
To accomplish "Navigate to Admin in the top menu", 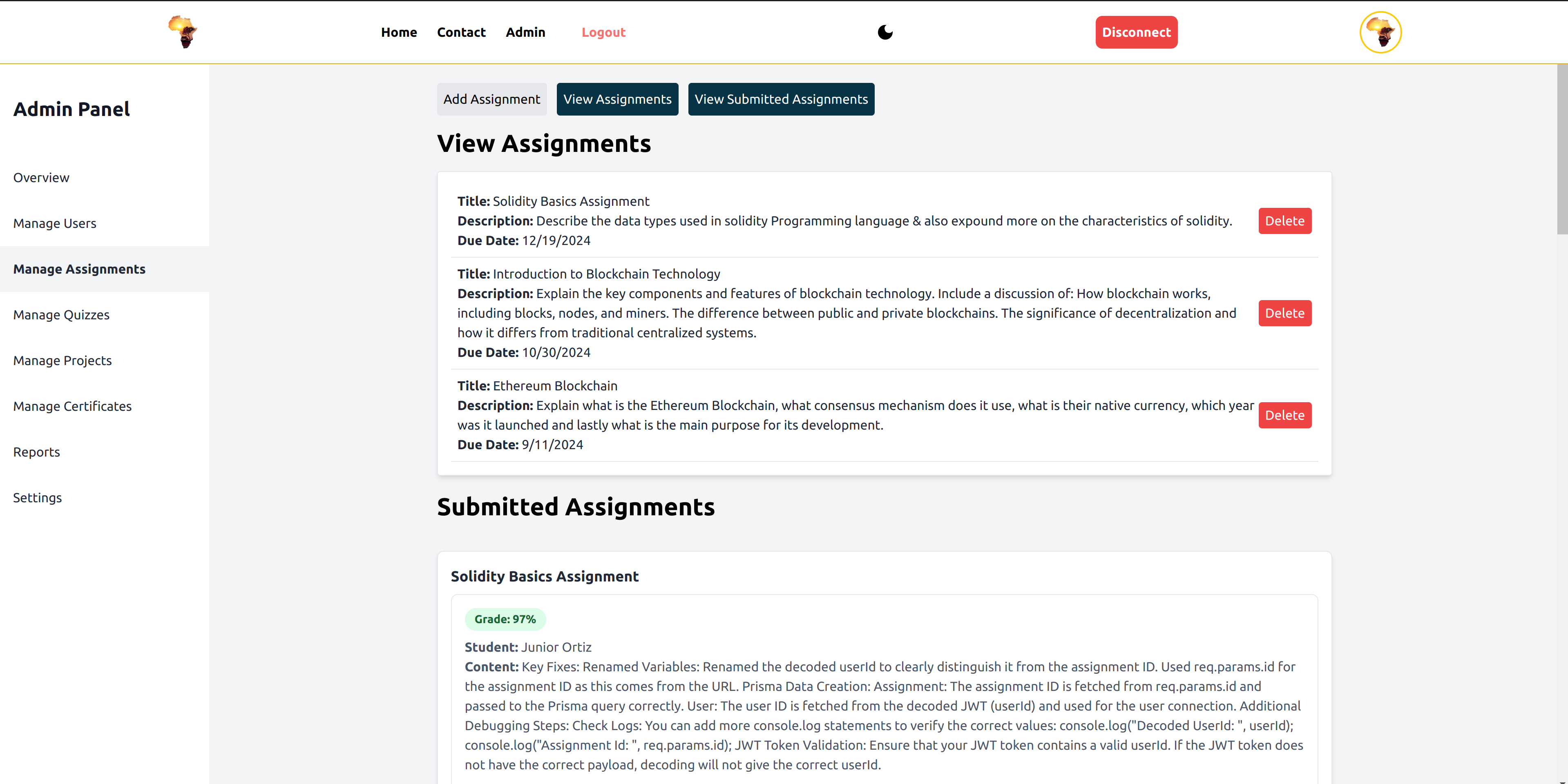I will [x=525, y=32].
